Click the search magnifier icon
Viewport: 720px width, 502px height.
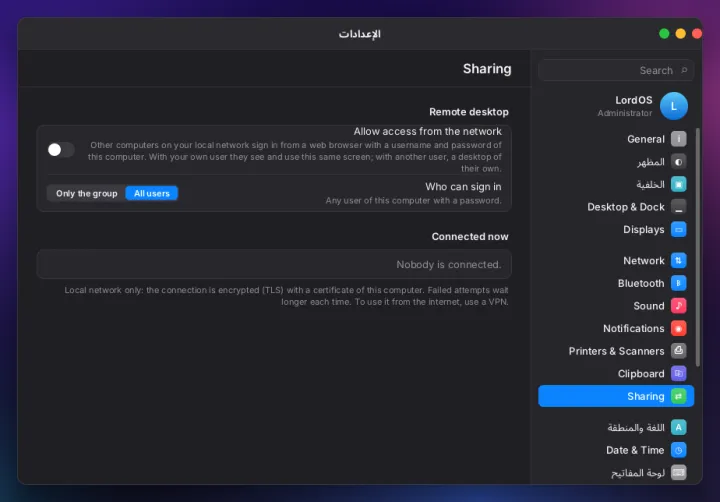click(684, 70)
